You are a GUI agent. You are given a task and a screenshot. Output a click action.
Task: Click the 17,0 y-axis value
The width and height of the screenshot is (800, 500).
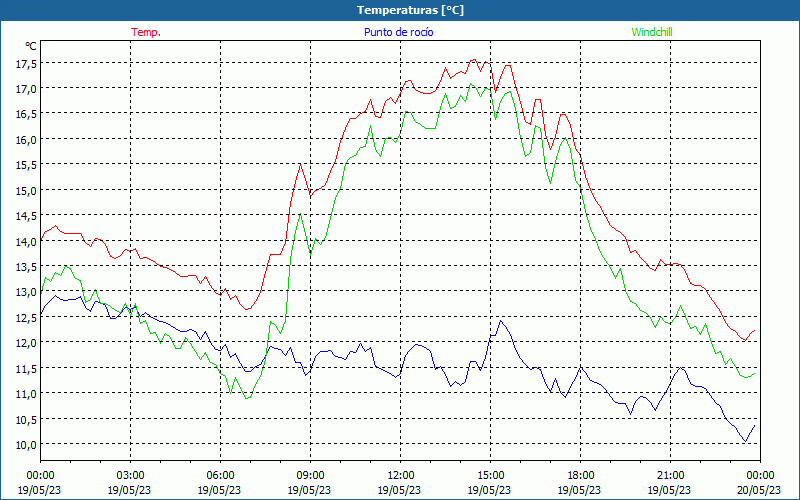(x=27, y=89)
